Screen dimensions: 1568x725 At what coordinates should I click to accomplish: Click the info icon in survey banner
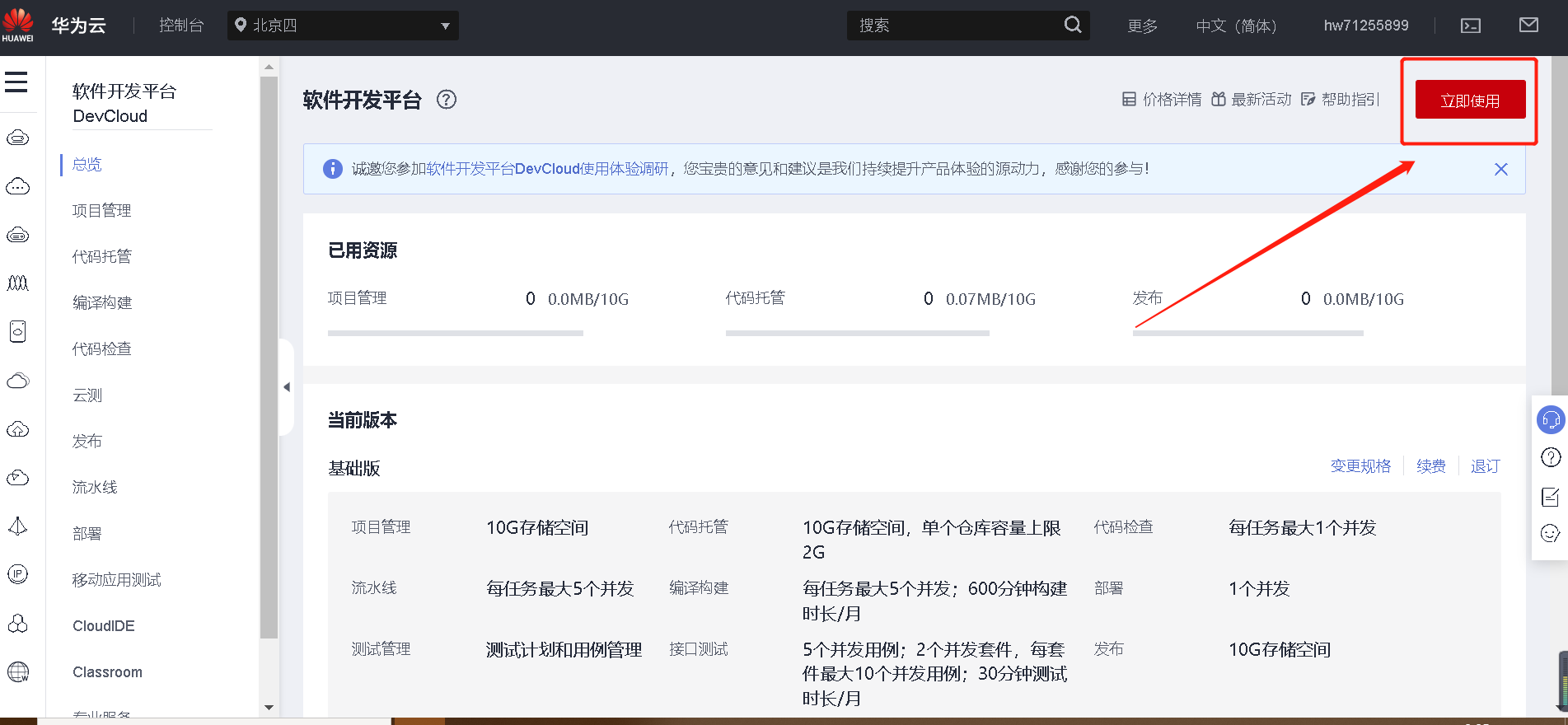click(332, 169)
